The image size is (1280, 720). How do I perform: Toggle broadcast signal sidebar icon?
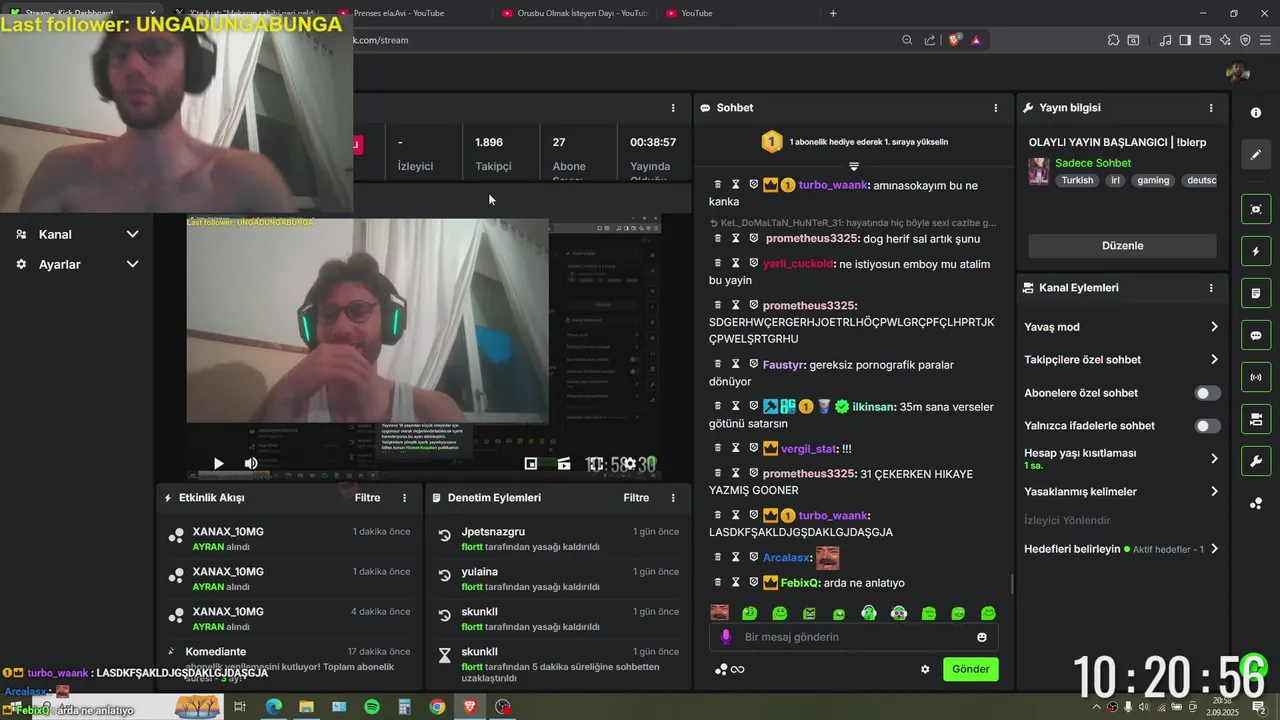point(1256,377)
